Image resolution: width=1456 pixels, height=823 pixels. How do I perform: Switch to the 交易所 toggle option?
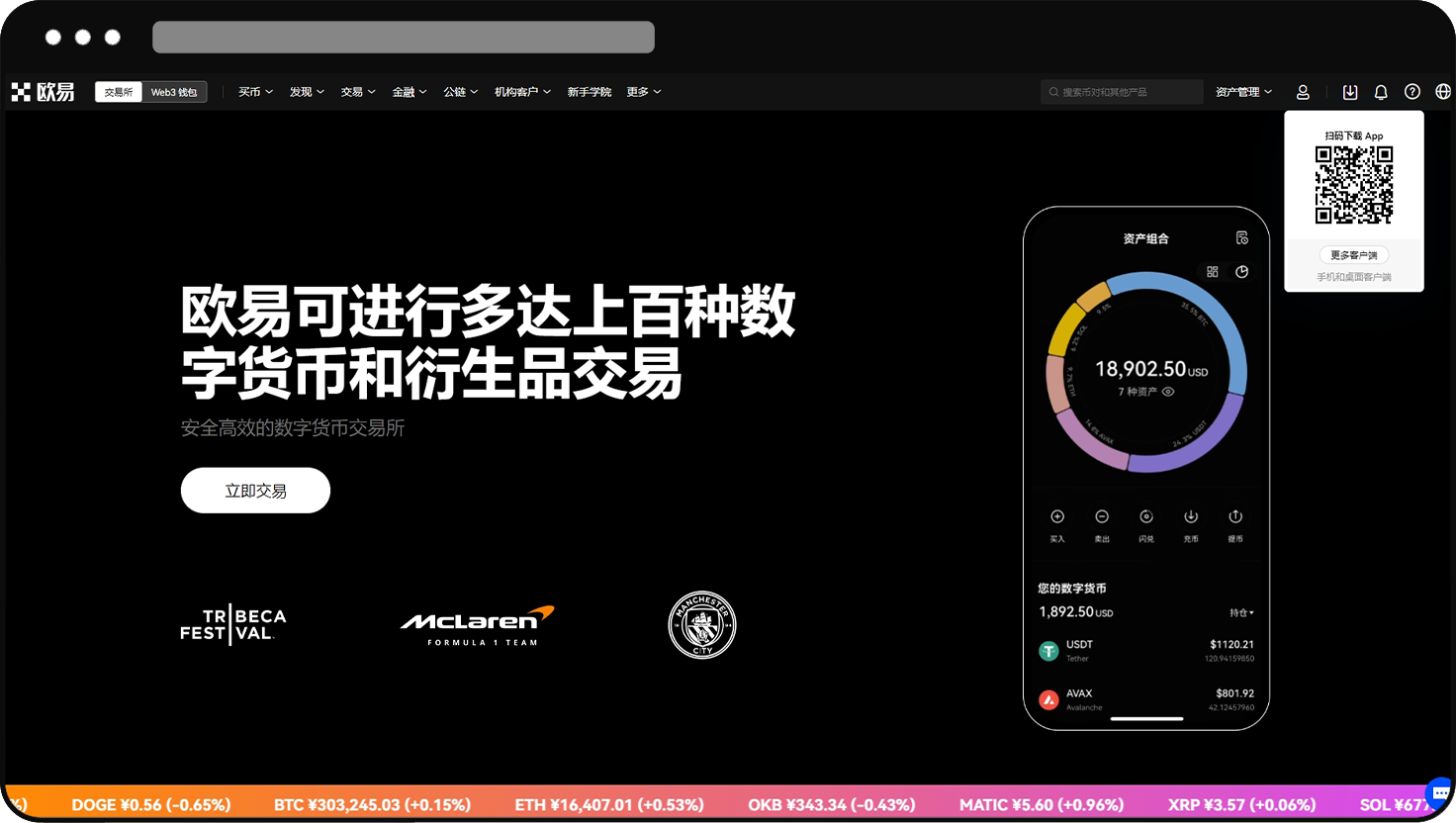tap(119, 92)
